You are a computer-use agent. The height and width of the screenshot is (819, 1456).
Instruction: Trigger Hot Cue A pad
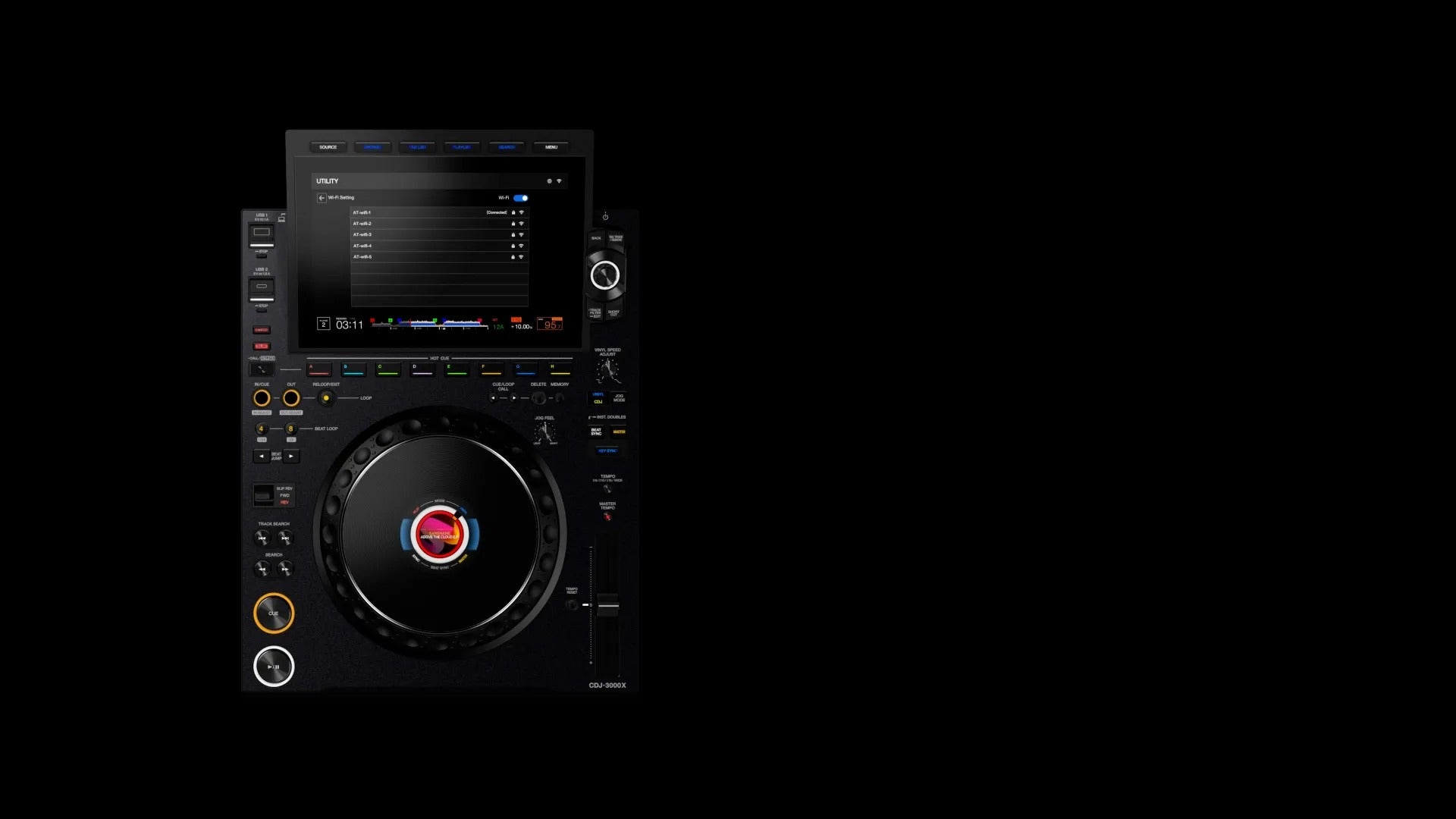coord(318,370)
